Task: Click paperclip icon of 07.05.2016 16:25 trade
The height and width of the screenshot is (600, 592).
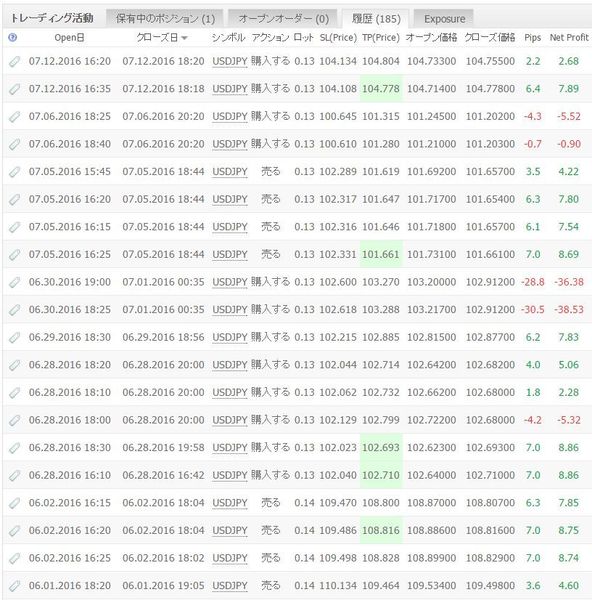Action: pyautogui.click(x=15, y=254)
